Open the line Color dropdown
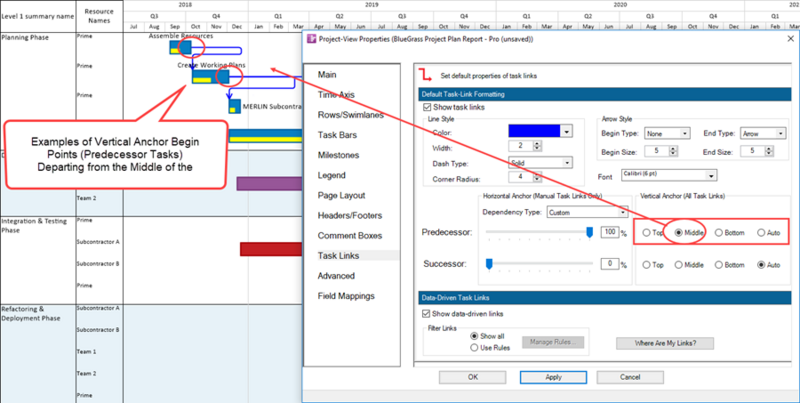Viewport: 800px width, 403px height. pos(566,131)
